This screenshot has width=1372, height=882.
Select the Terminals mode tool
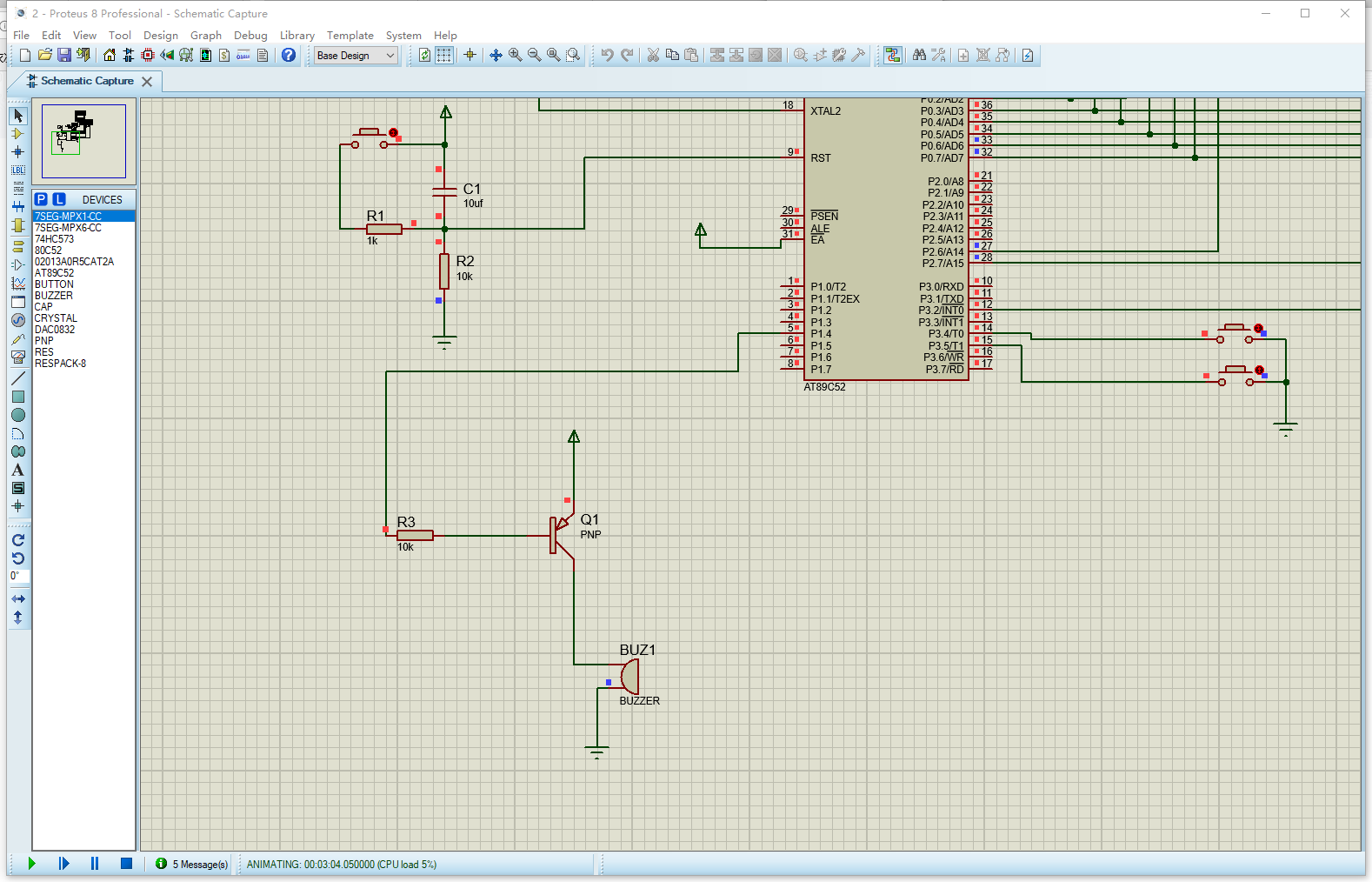(x=18, y=246)
